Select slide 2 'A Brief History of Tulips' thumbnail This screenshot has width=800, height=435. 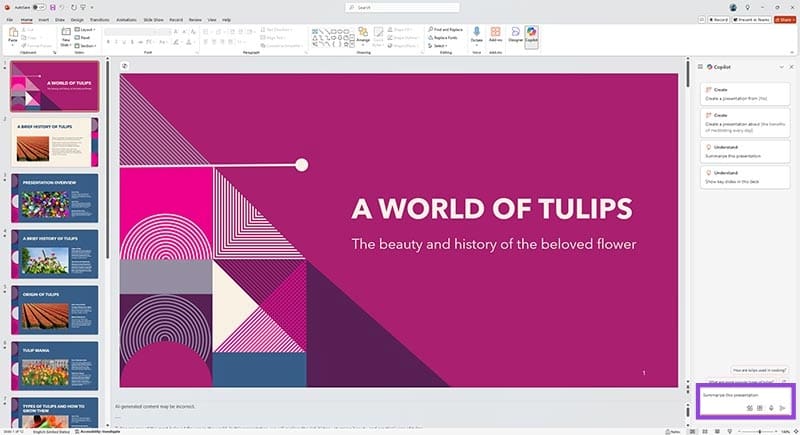point(55,142)
